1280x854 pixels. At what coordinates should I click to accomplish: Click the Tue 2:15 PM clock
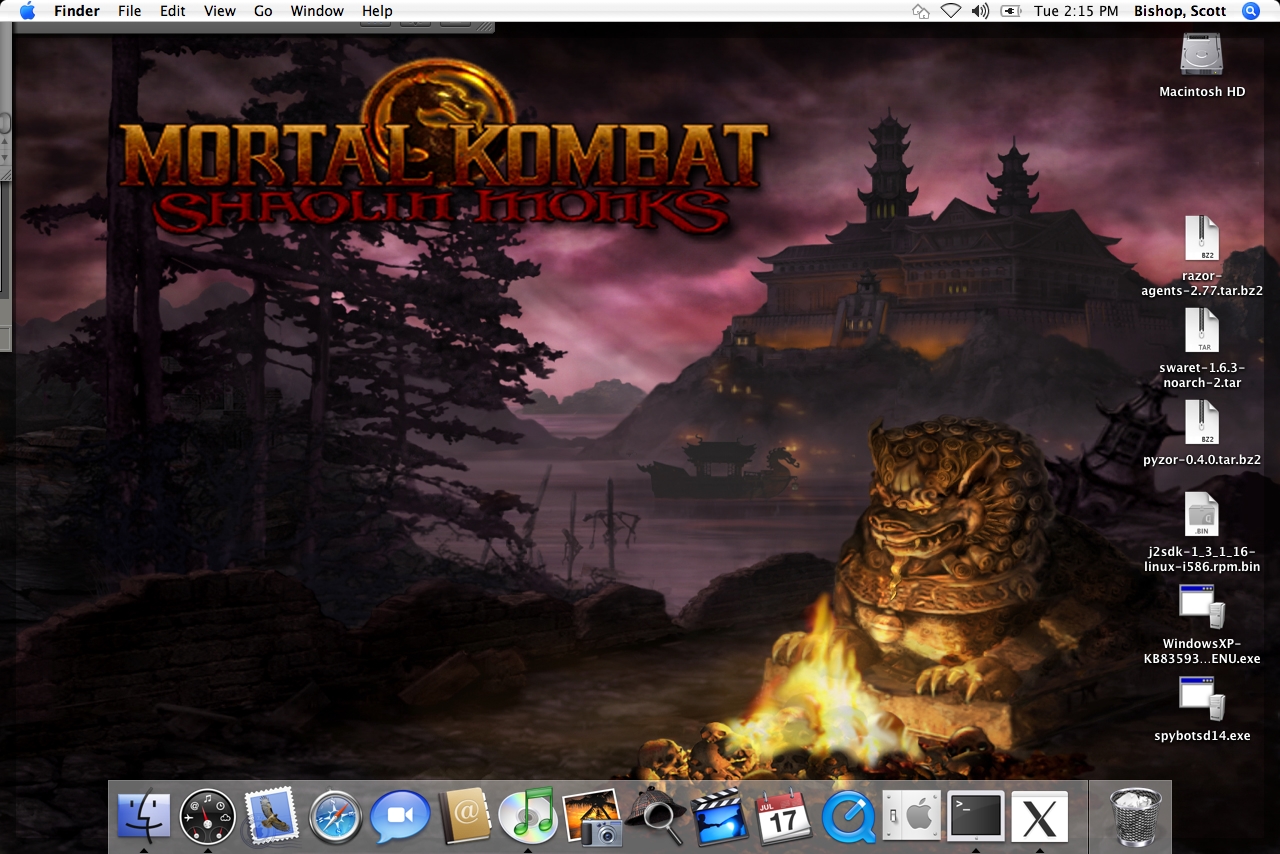pyautogui.click(x=1076, y=11)
